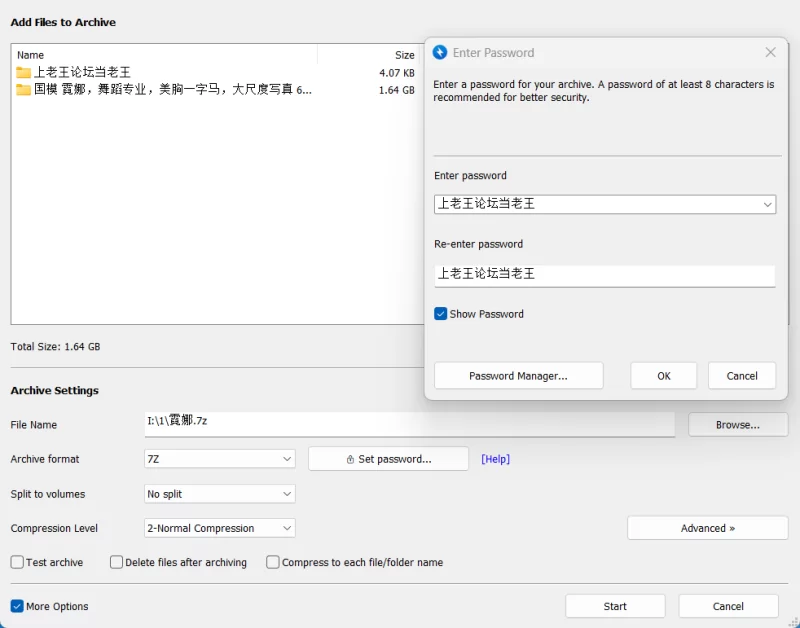Screen dimensions: 800x628
Task: Open the Compression Level dropdown
Action: pos(220,528)
